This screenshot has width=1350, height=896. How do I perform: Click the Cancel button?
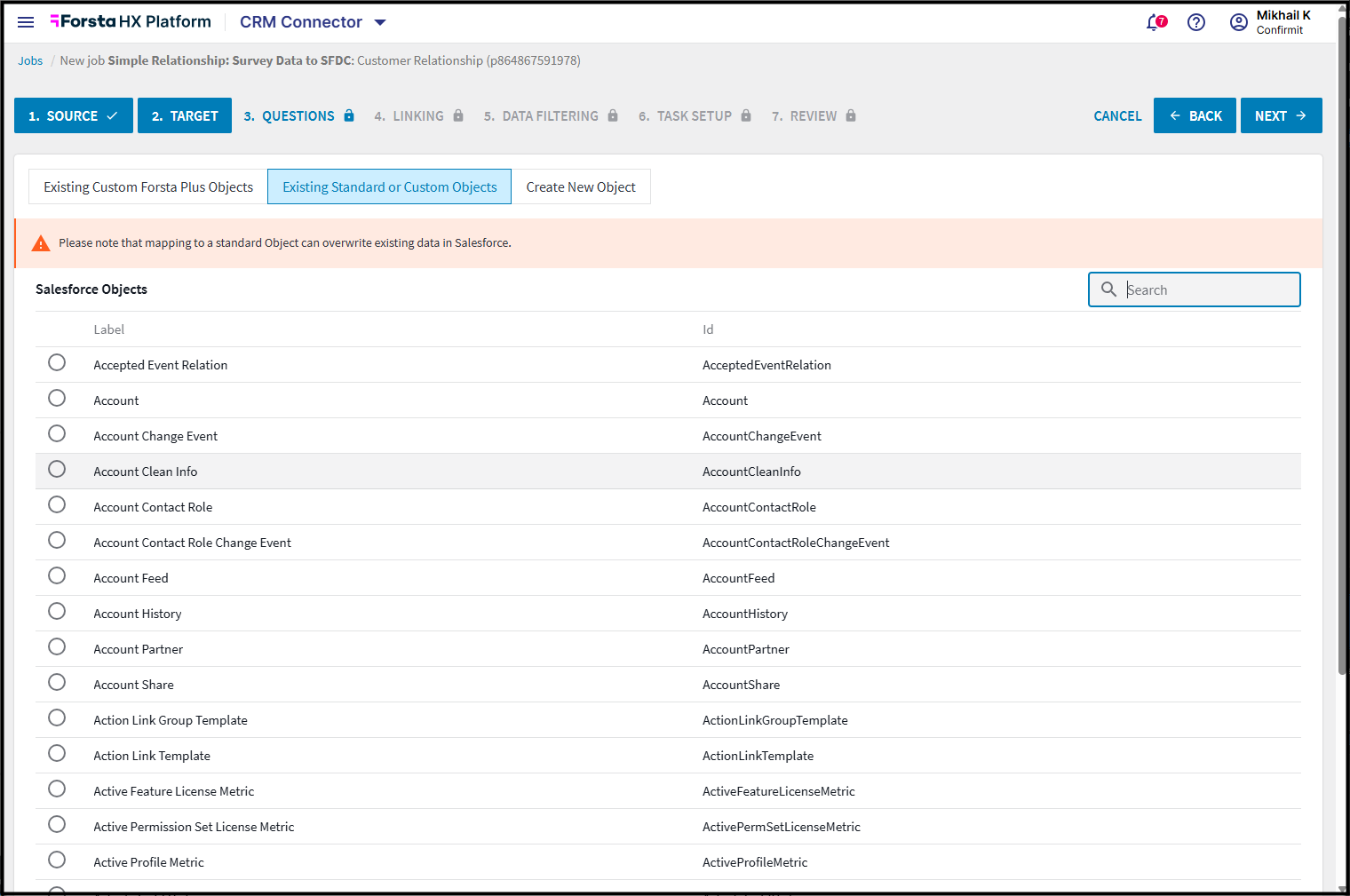point(1117,115)
